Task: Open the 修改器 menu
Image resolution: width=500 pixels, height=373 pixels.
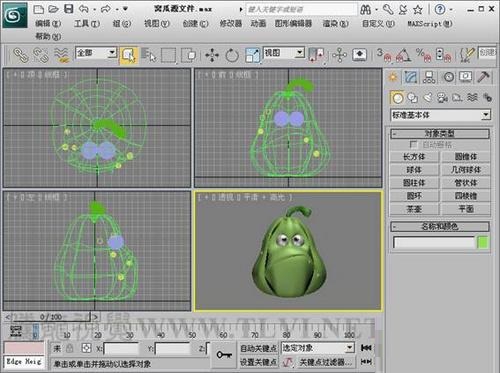Action: pos(231,24)
